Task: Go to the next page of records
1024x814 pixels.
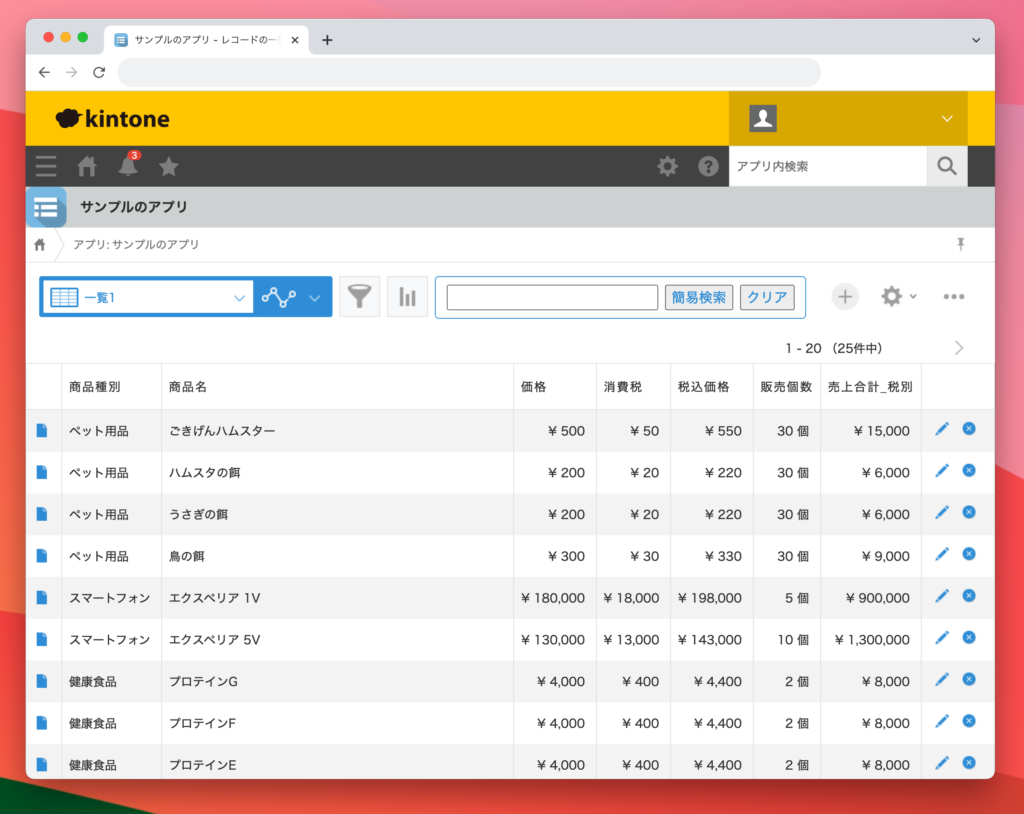Action: tap(959, 348)
